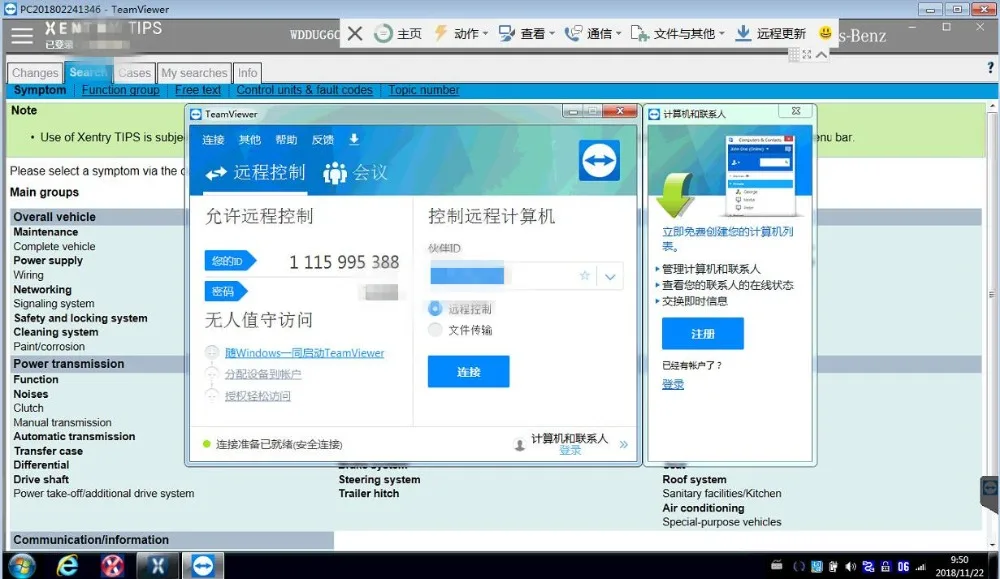Select the 文件传输 file transfer radio button
1000x579 pixels.
click(x=435, y=330)
